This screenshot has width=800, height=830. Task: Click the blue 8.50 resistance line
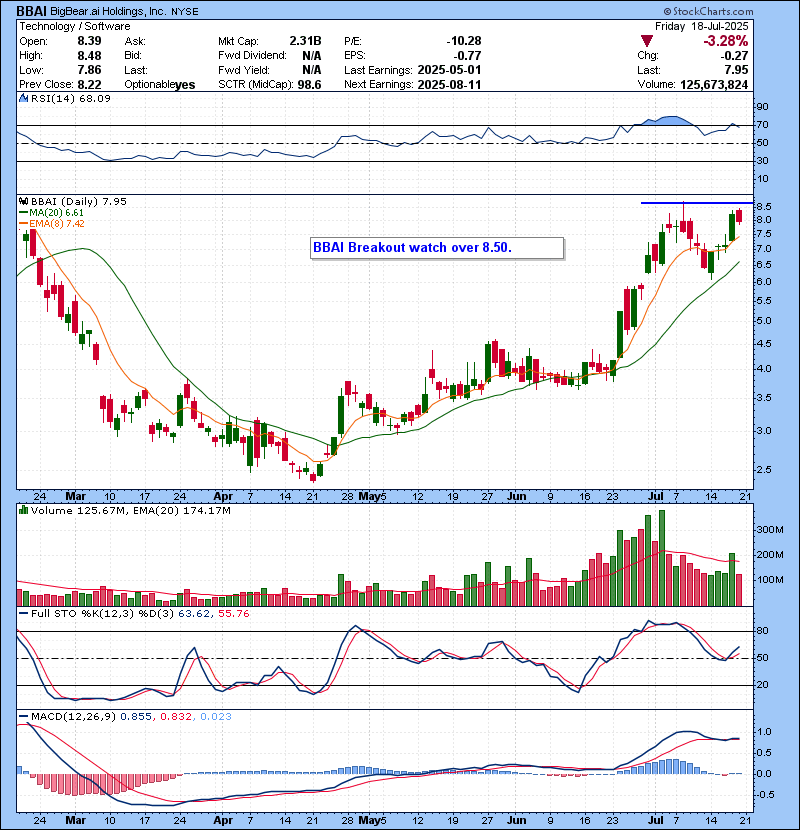696,203
